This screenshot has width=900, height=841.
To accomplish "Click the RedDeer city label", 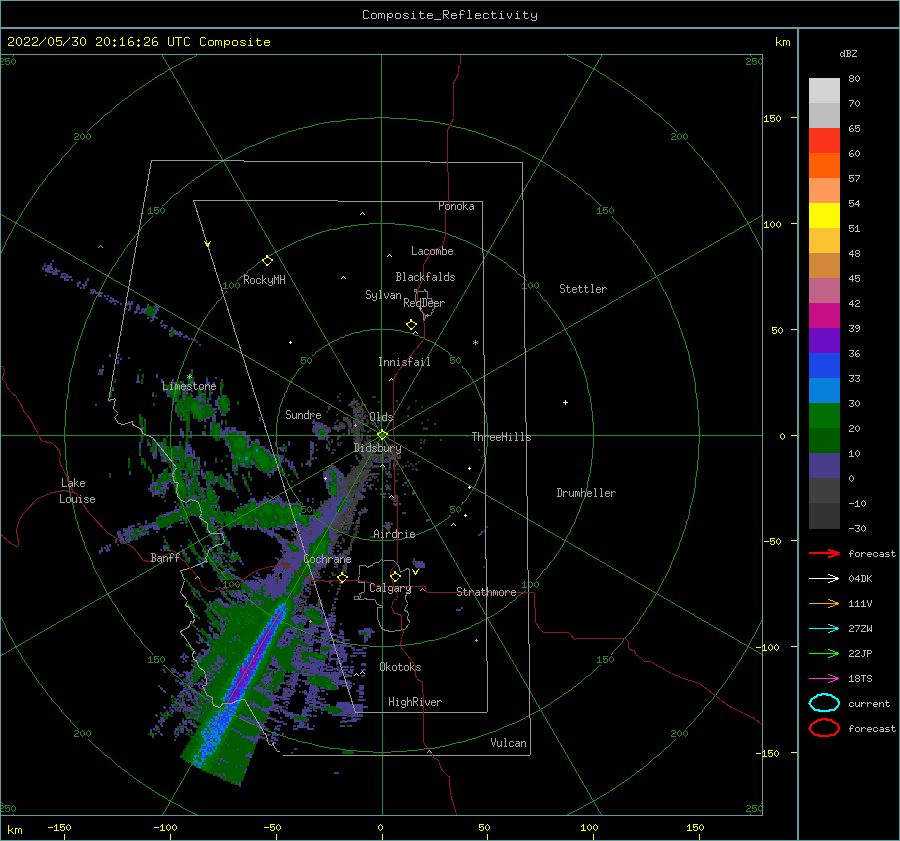I will [424, 303].
